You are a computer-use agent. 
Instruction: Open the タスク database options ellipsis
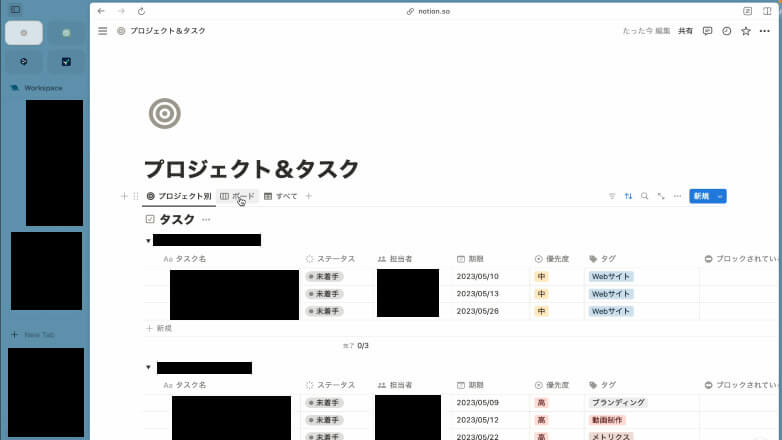pos(206,220)
